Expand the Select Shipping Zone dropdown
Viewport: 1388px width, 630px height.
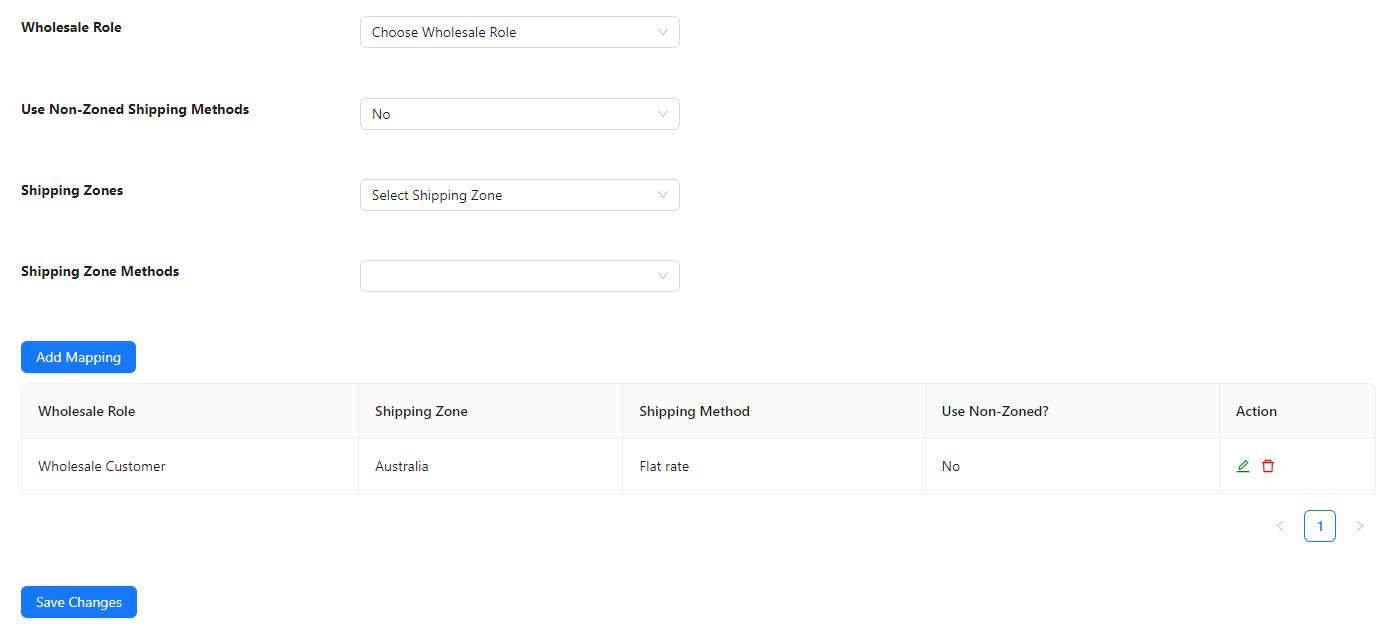[519, 195]
